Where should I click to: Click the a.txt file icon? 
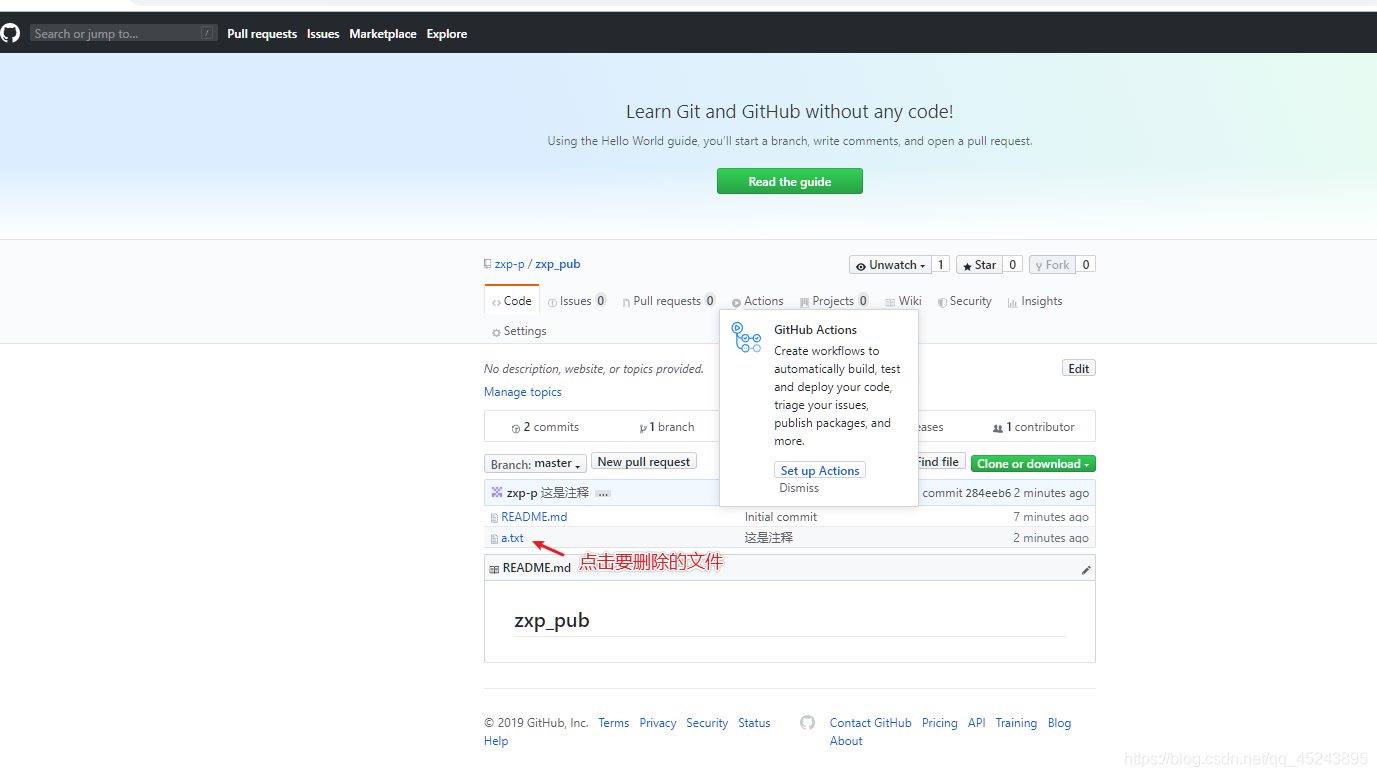pos(494,538)
